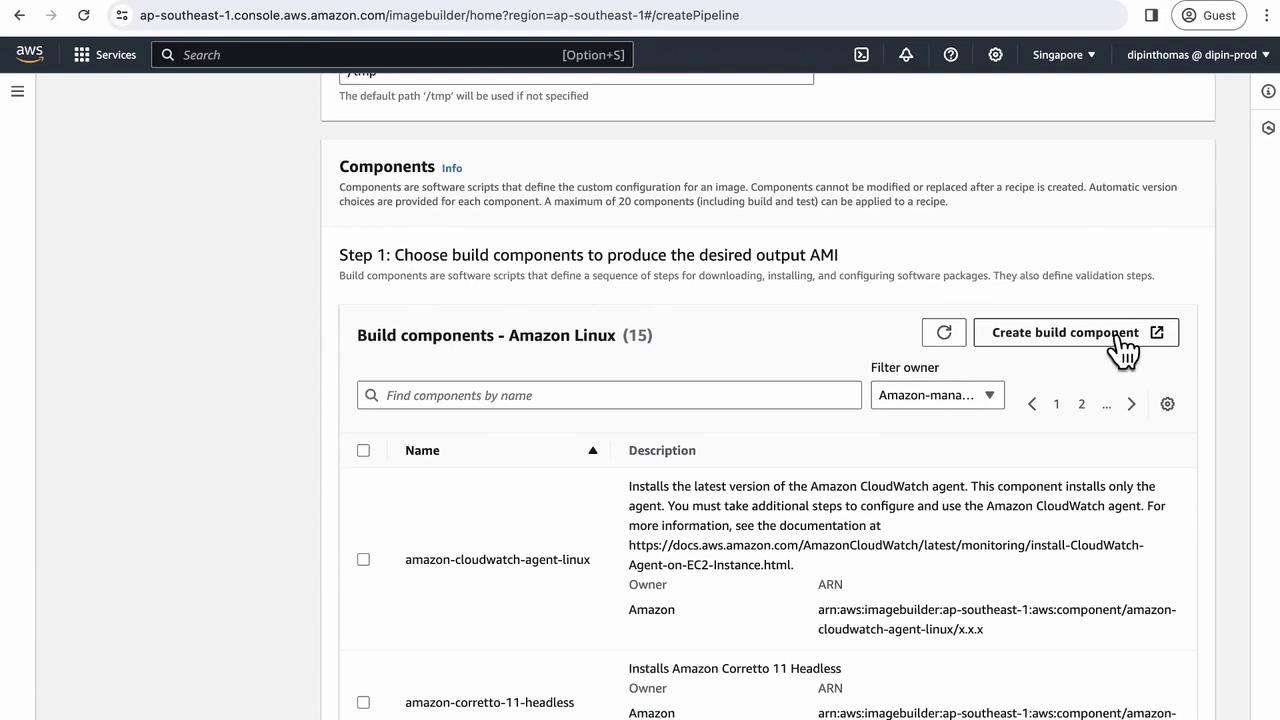Go back to the previous browser page
Viewport: 1280px width, 720px height.
(20, 15)
